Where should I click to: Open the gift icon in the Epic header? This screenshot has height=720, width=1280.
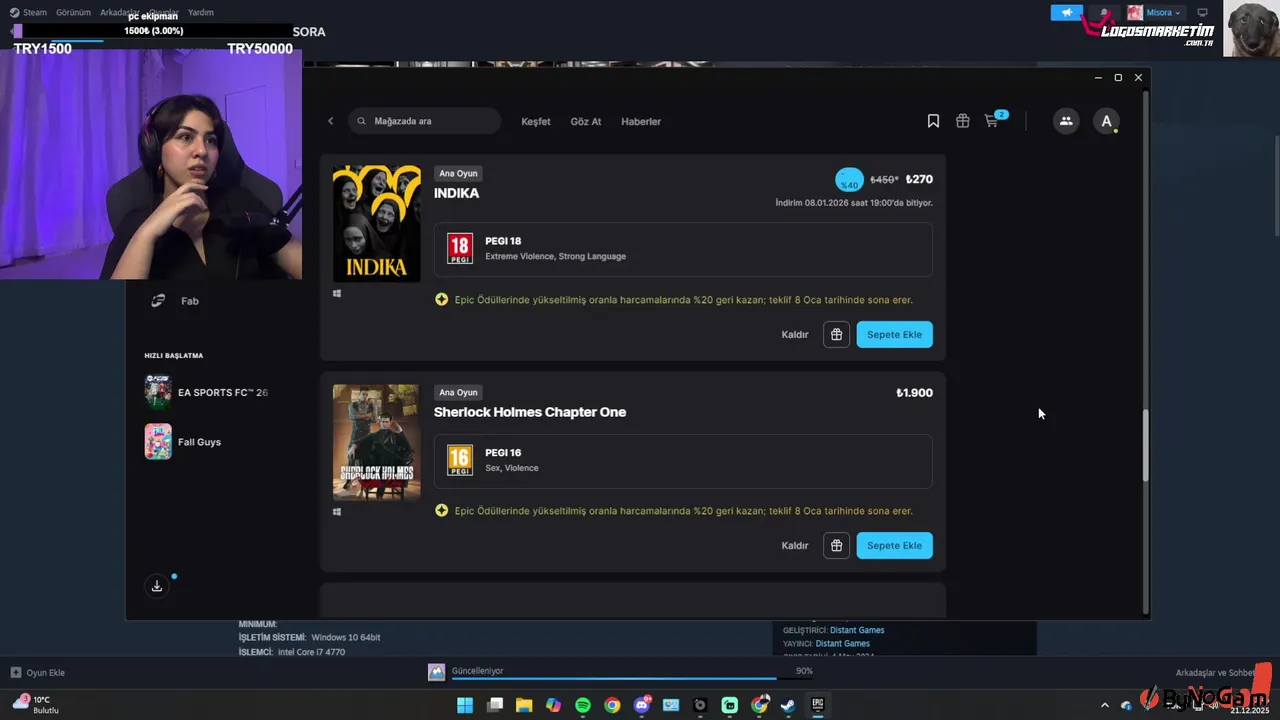(962, 121)
